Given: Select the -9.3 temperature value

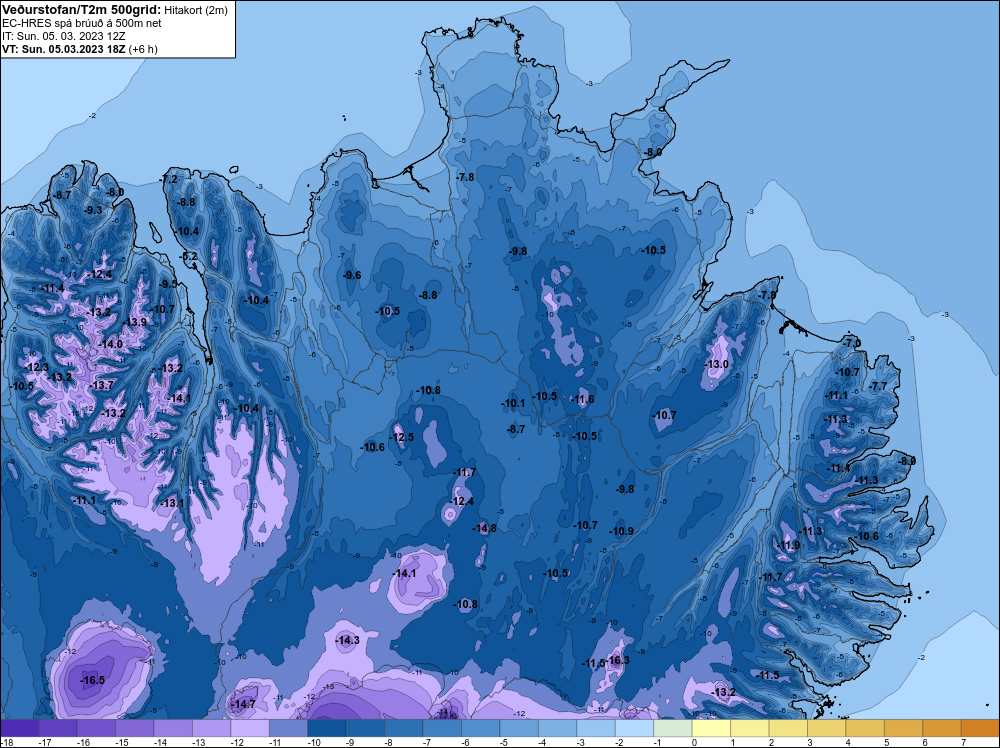Looking at the screenshot, I should pyautogui.click(x=93, y=210).
